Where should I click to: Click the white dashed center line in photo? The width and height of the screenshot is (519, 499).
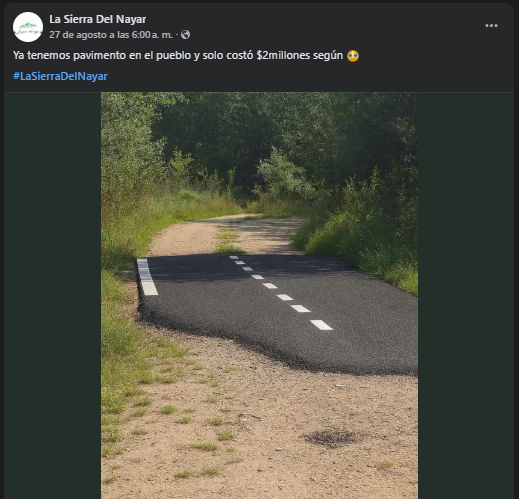(282, 293)
